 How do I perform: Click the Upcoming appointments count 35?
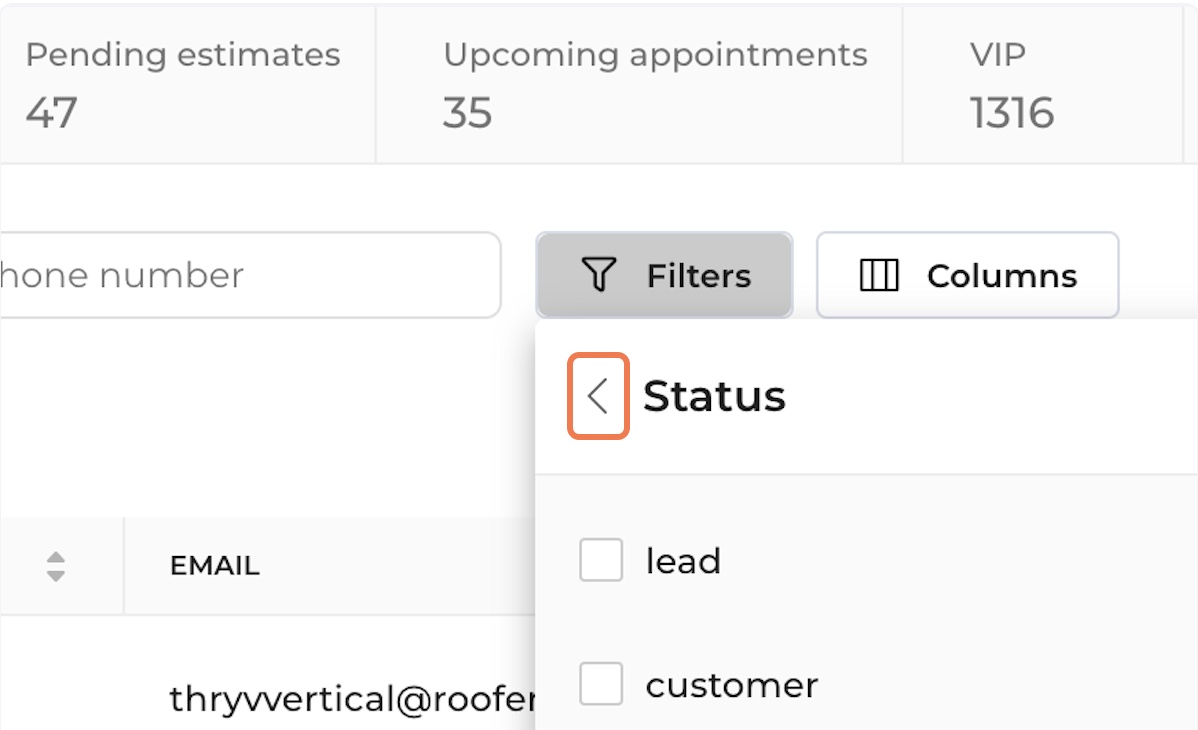click(467, 113)
